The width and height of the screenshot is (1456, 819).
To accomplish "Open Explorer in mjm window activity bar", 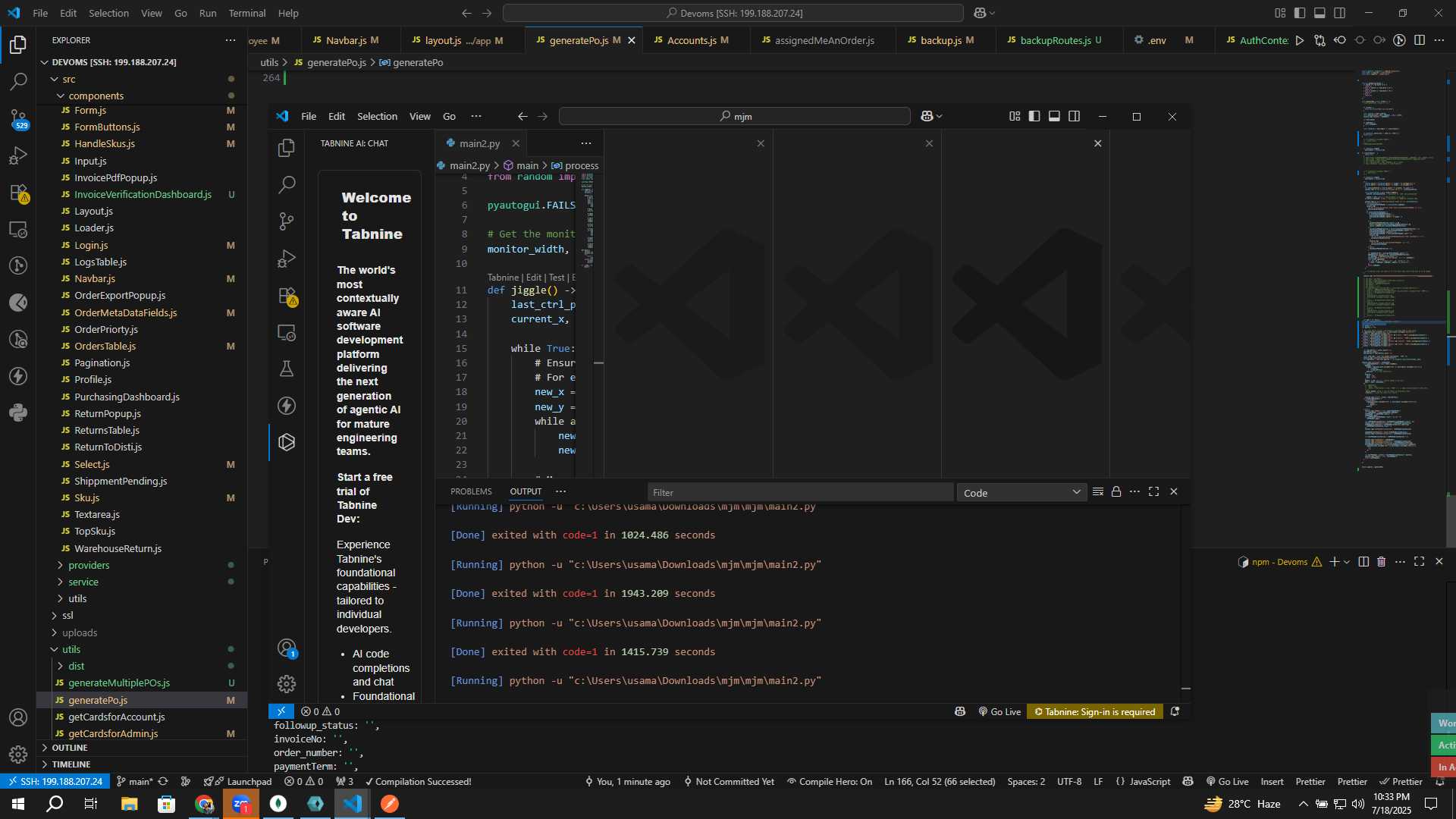I will coord(287,148).
